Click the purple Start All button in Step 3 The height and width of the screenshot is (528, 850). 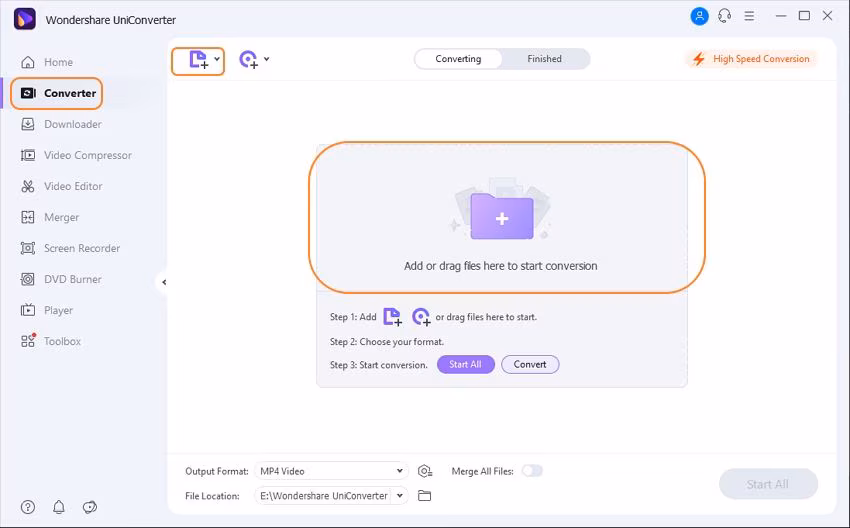(466, 364)
